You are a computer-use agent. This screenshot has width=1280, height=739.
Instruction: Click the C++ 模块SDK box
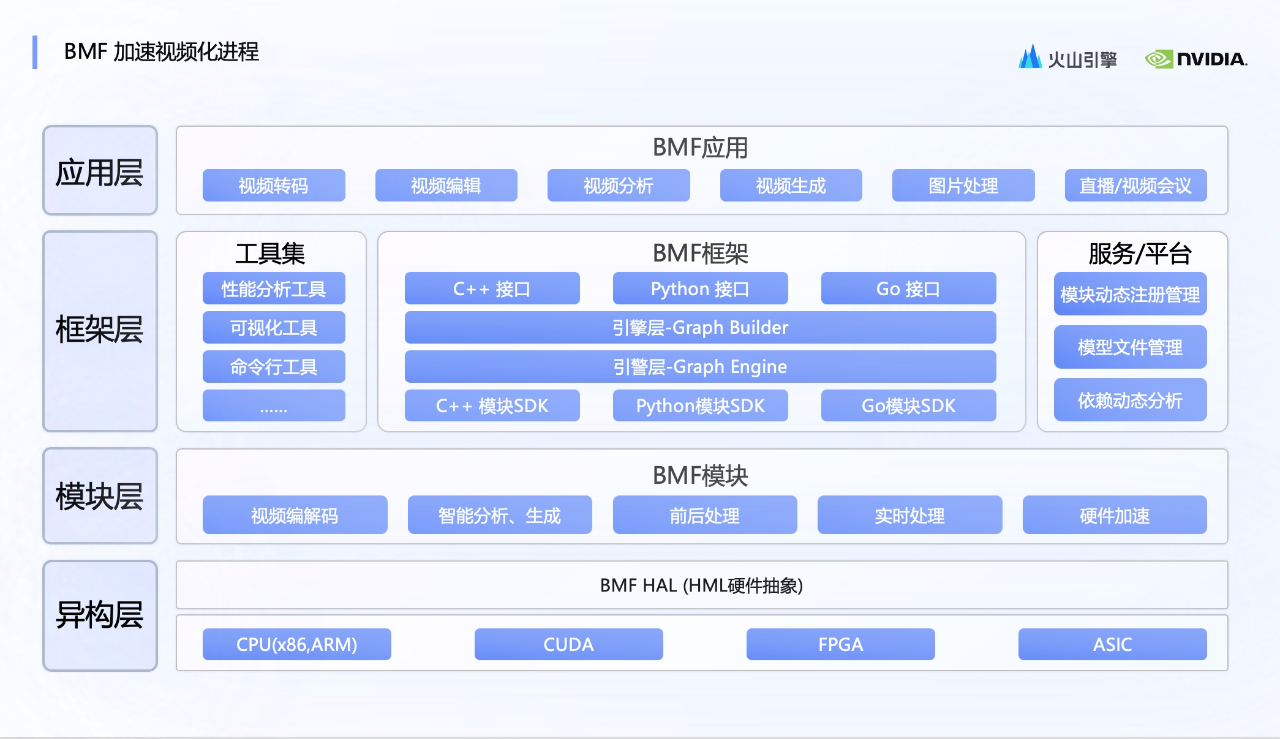click(x=492, y=405)
